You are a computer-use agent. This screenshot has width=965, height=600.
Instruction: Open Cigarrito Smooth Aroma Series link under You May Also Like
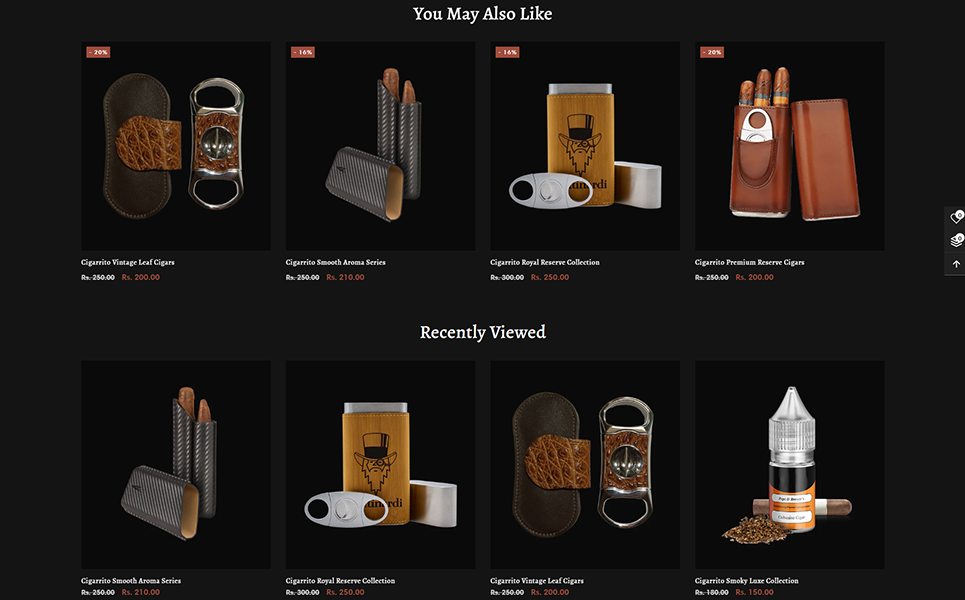coord(335,262)
